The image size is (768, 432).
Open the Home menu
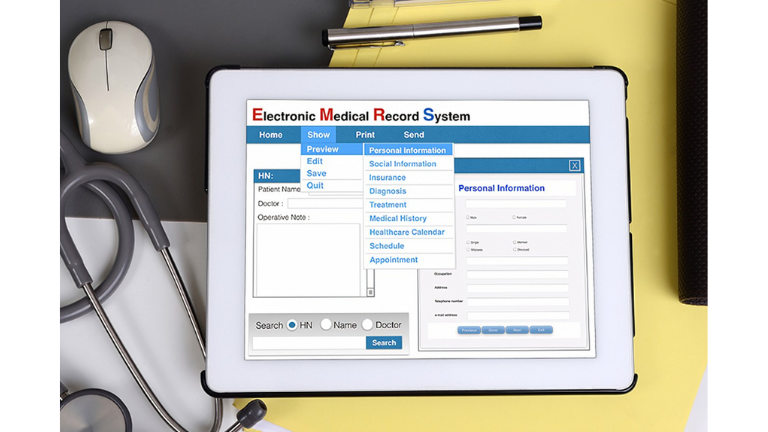point(271,135)
